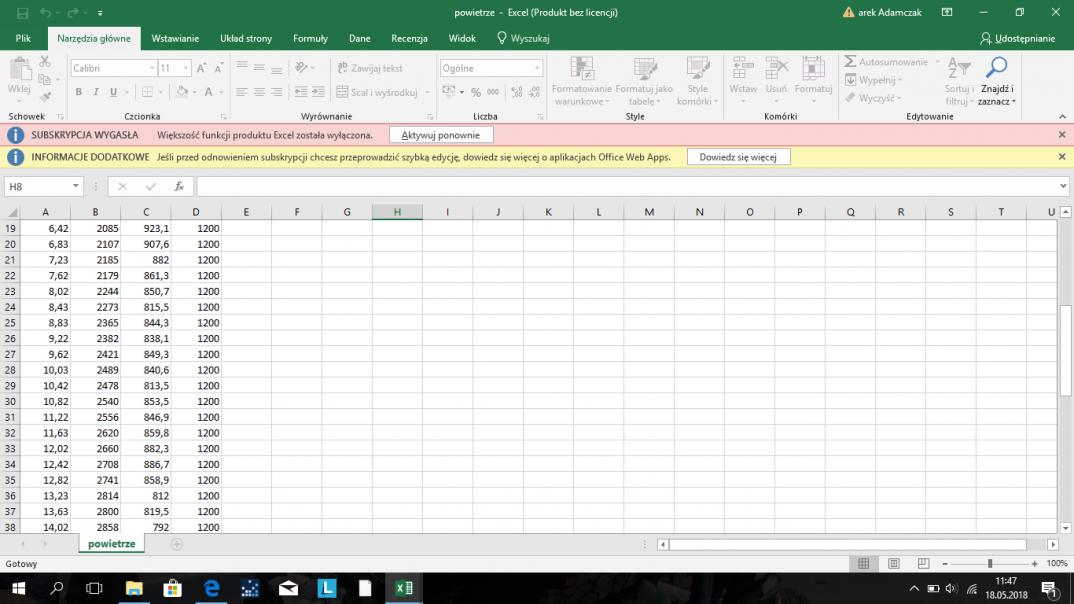Open the Ogólne number format dropdown

(537, 68)
